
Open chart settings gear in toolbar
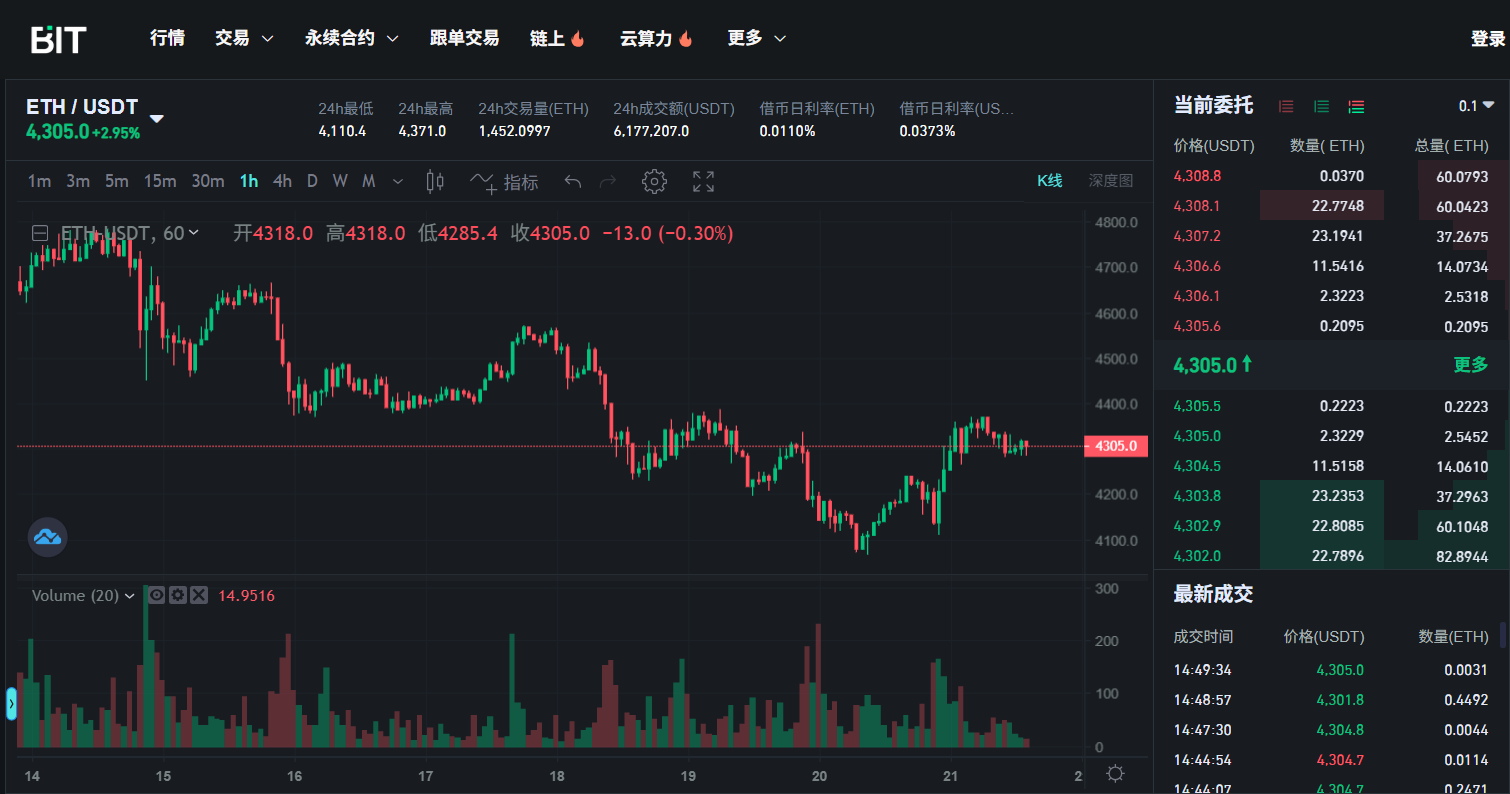click(654, 181)
